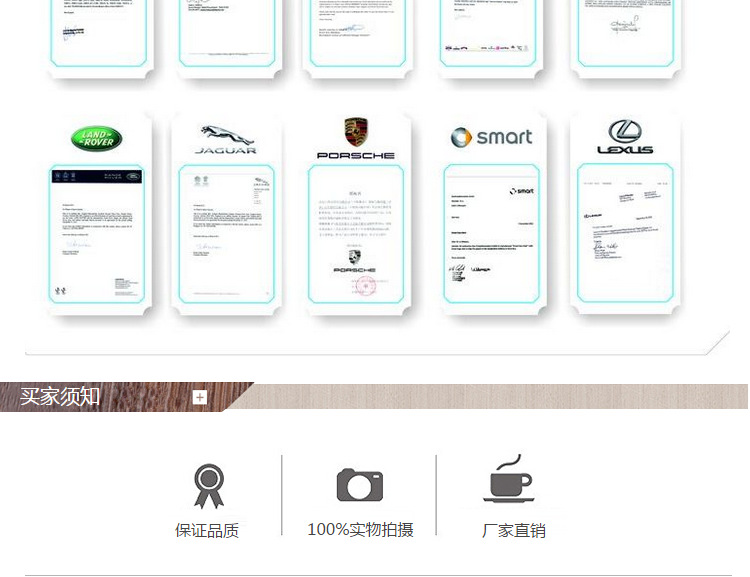The height and width of the screenshot is (577, 750).
Task: Click the 保证品质 label
Action: (207, 531)
